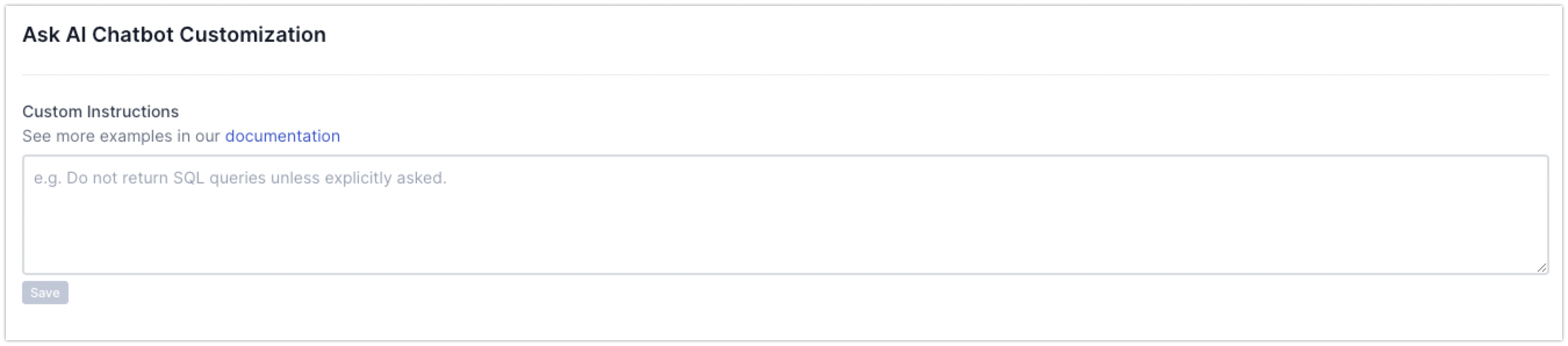Screen dimensions: 1568x346
Task: Click the word 'Custom' in the field label
Action: pos(52,112)
